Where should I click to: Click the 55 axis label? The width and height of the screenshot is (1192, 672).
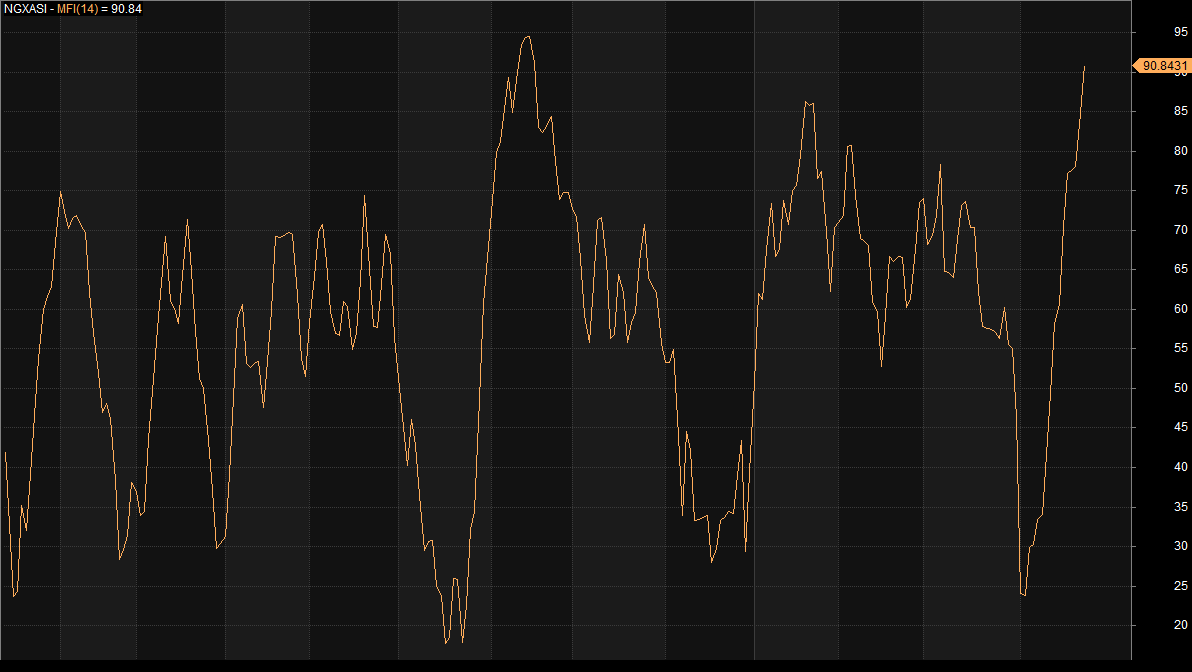coord(1180,348)
